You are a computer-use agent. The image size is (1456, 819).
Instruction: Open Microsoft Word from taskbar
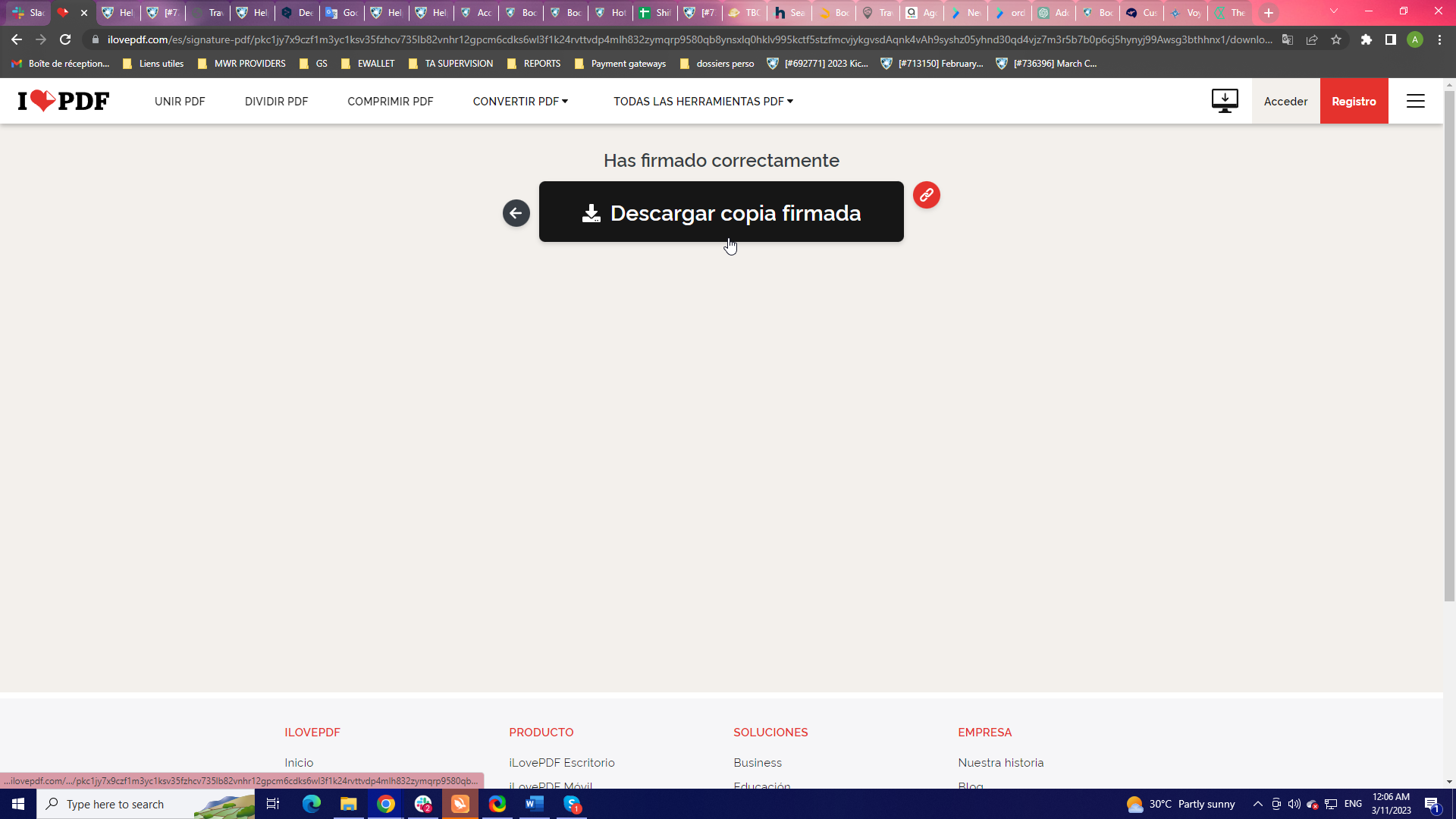[534, 804]
